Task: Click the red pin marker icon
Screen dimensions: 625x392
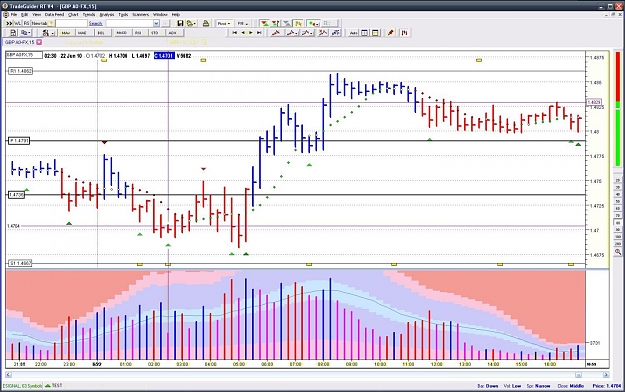Action: click(390, 33)
